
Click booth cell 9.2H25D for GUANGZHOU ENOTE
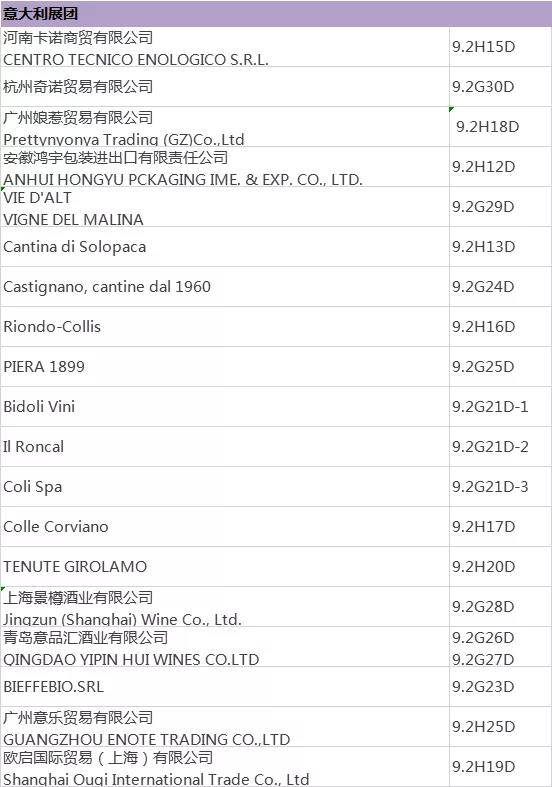click(500, 726)
